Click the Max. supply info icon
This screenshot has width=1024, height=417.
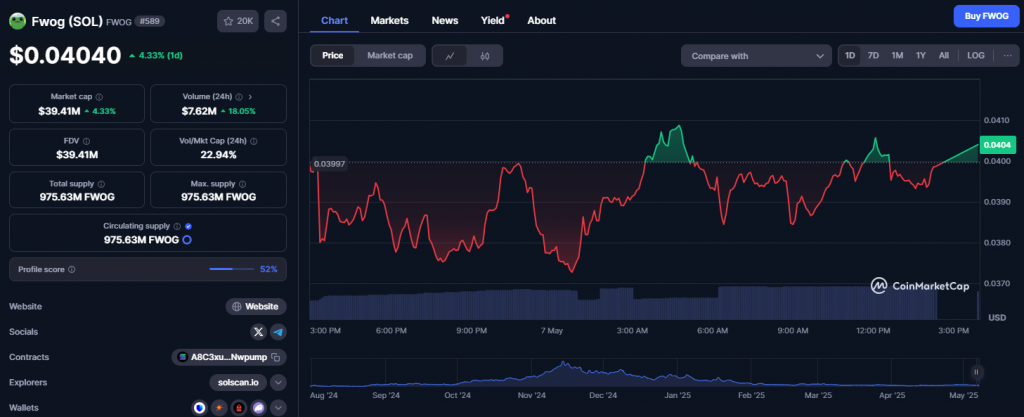(242, 184)
